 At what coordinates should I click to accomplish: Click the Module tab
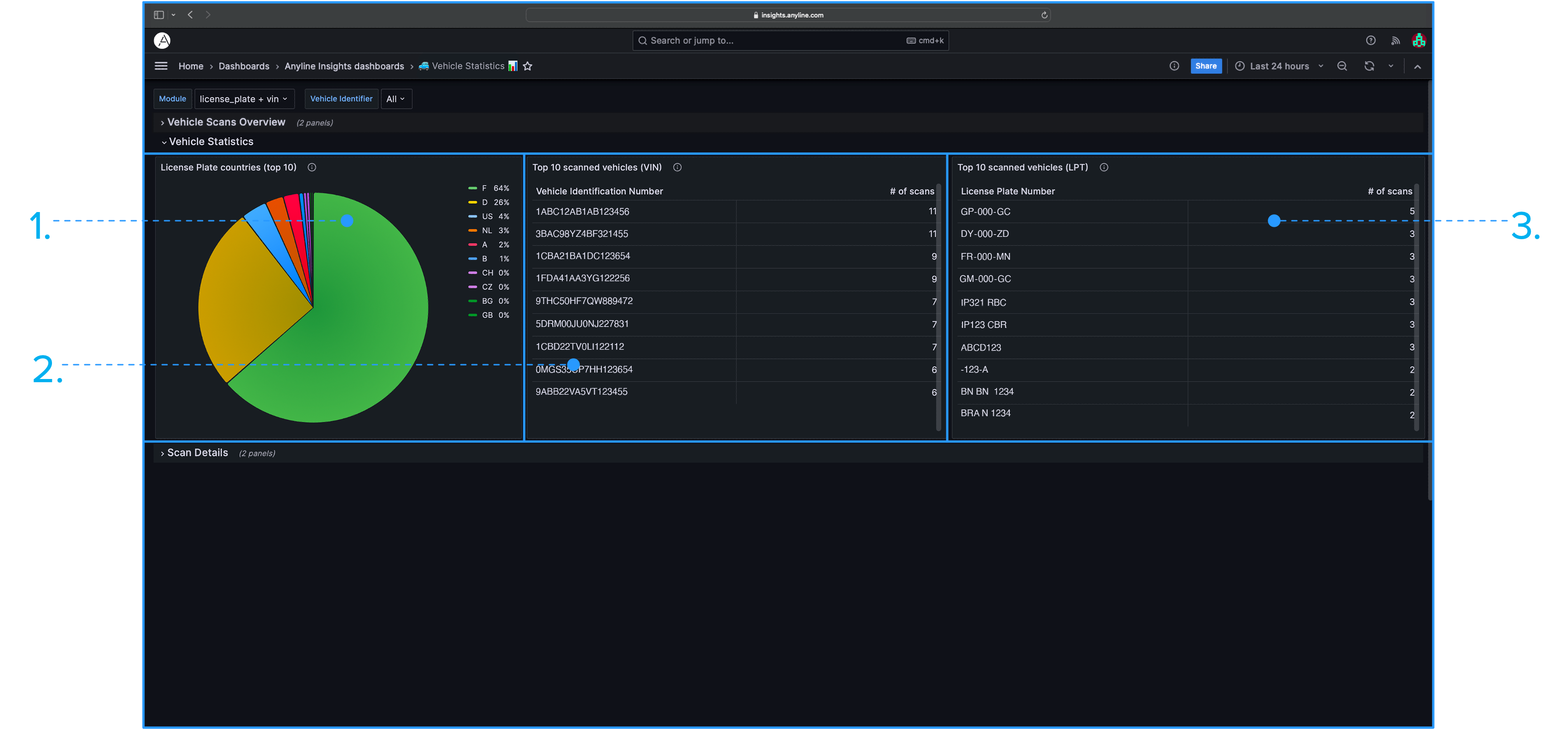pyautogui.click(x=172, y=98)
